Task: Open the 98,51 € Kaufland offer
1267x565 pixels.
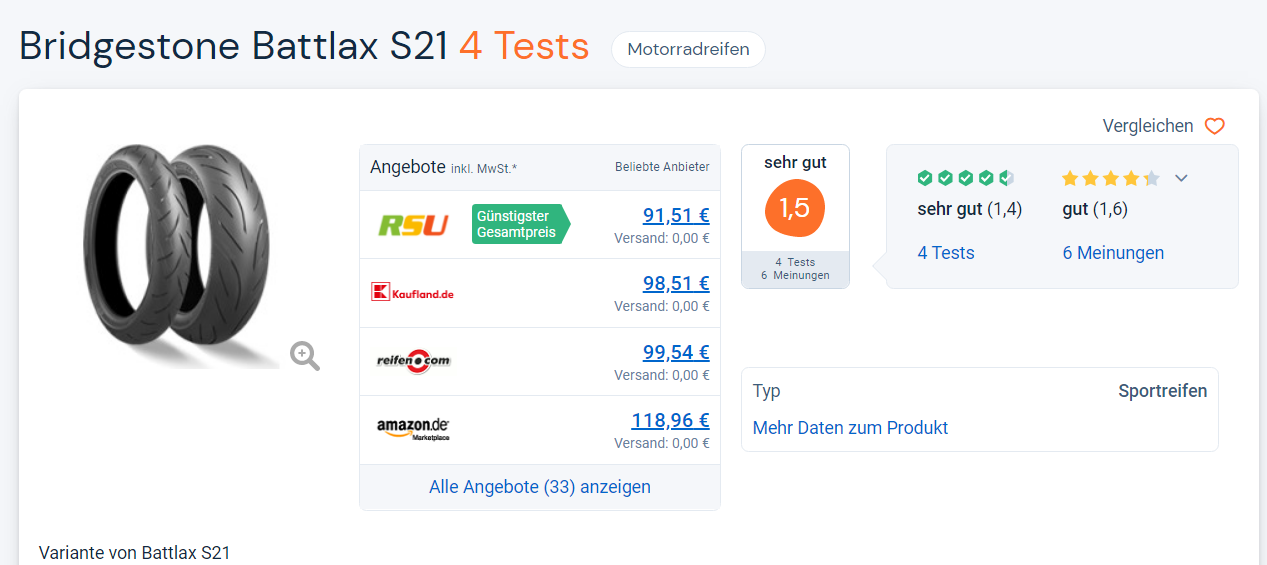Action: tap(676, 283)
